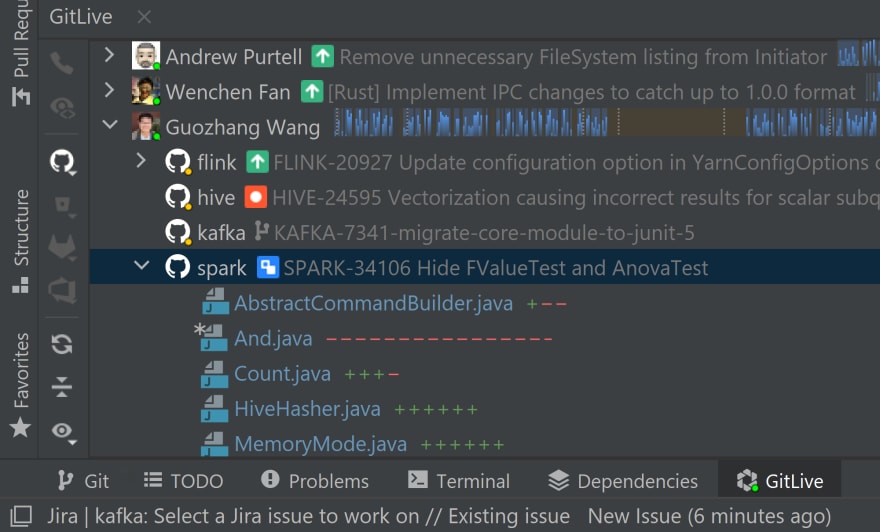This screenshot has width=880, height=532.
Task: Click the FLINK-20927 Update configuration text
Action: point(576,163)
